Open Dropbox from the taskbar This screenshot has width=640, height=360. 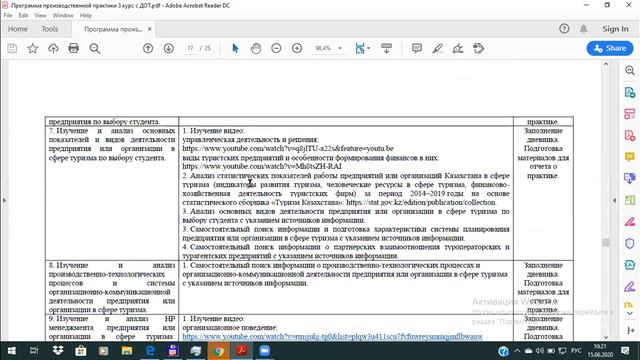tap(58, 351)
